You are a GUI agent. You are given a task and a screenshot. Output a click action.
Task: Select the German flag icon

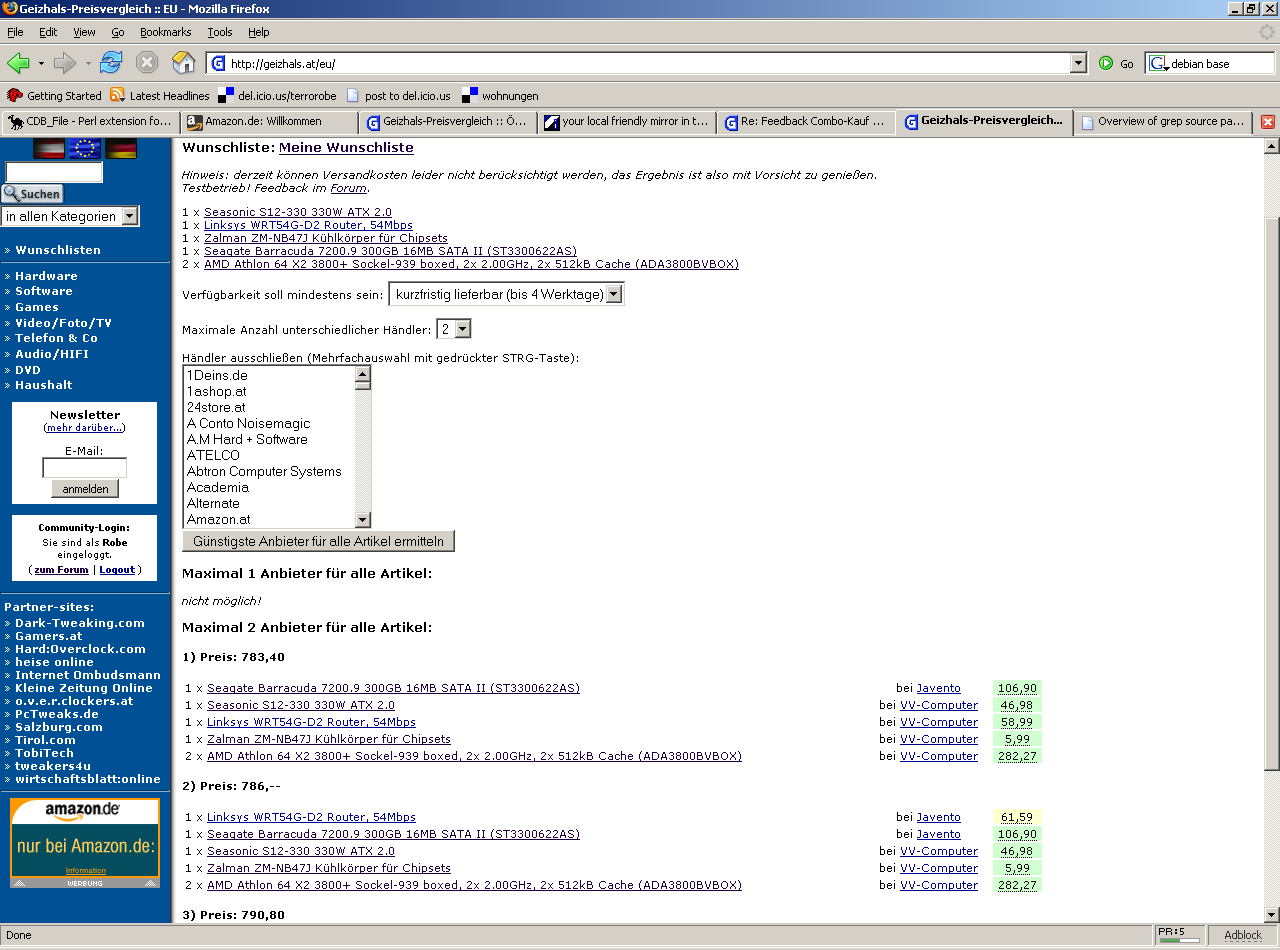pos(121,149)
